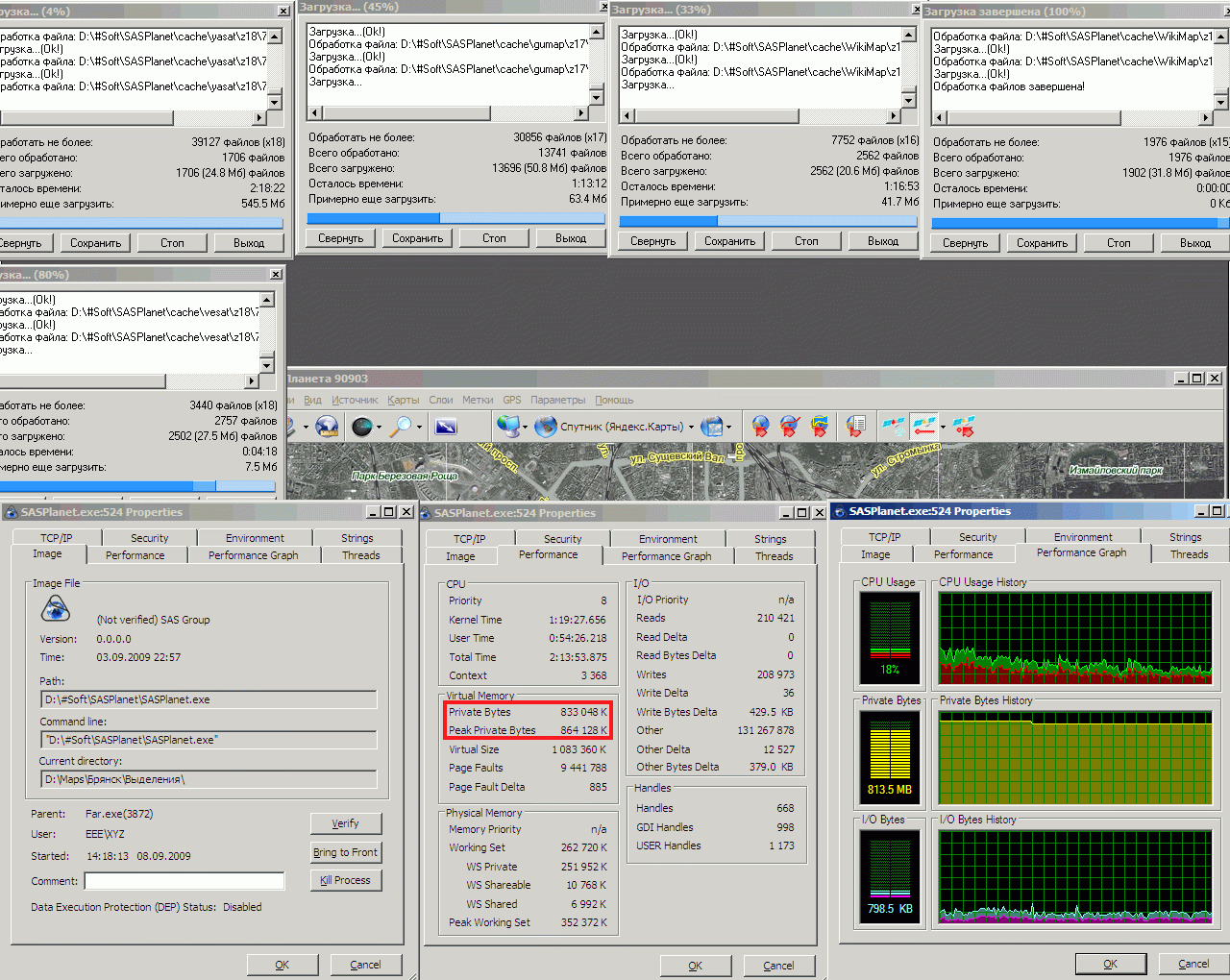Viewport: 1230px width, 980px height.
Task: Expand the arrow beside the magnifier icon
Action: (x=419, y=427)
